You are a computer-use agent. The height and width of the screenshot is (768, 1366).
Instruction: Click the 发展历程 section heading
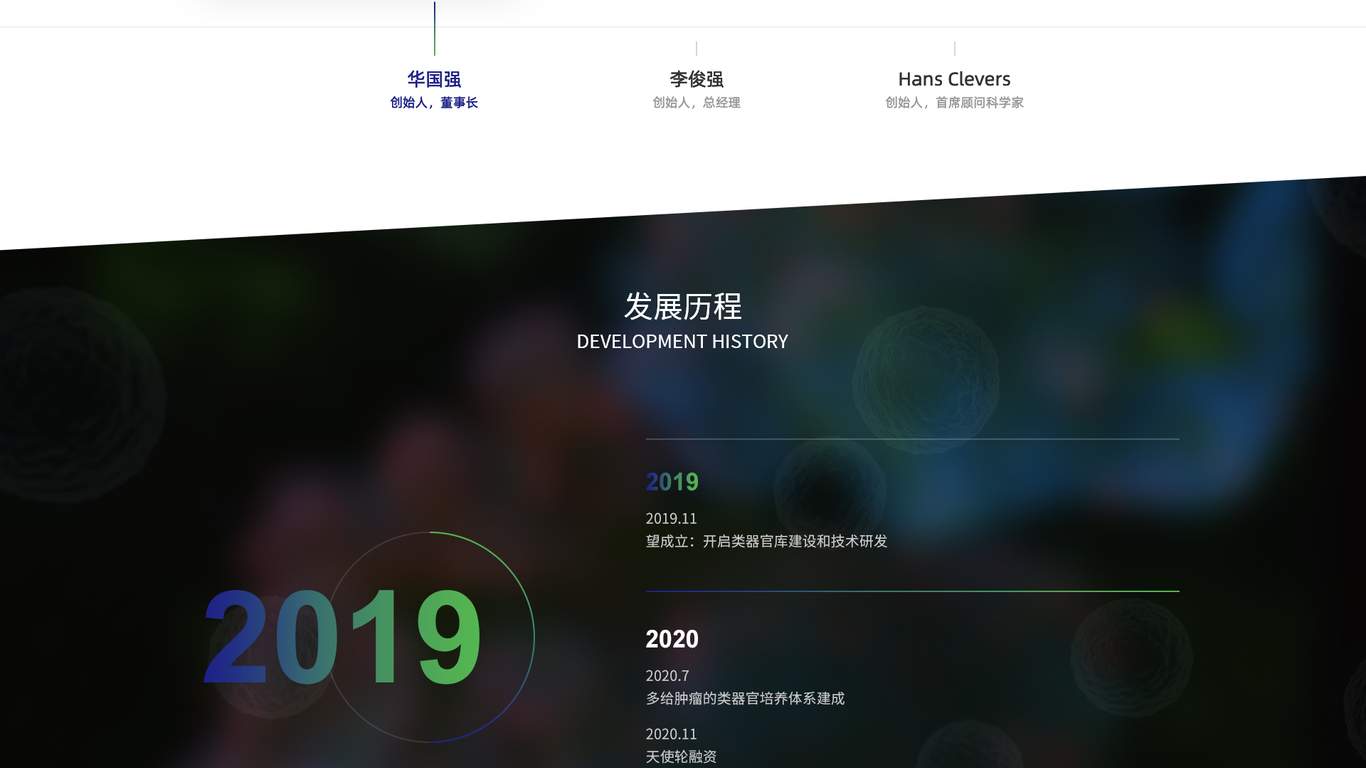tap(683, 306)
